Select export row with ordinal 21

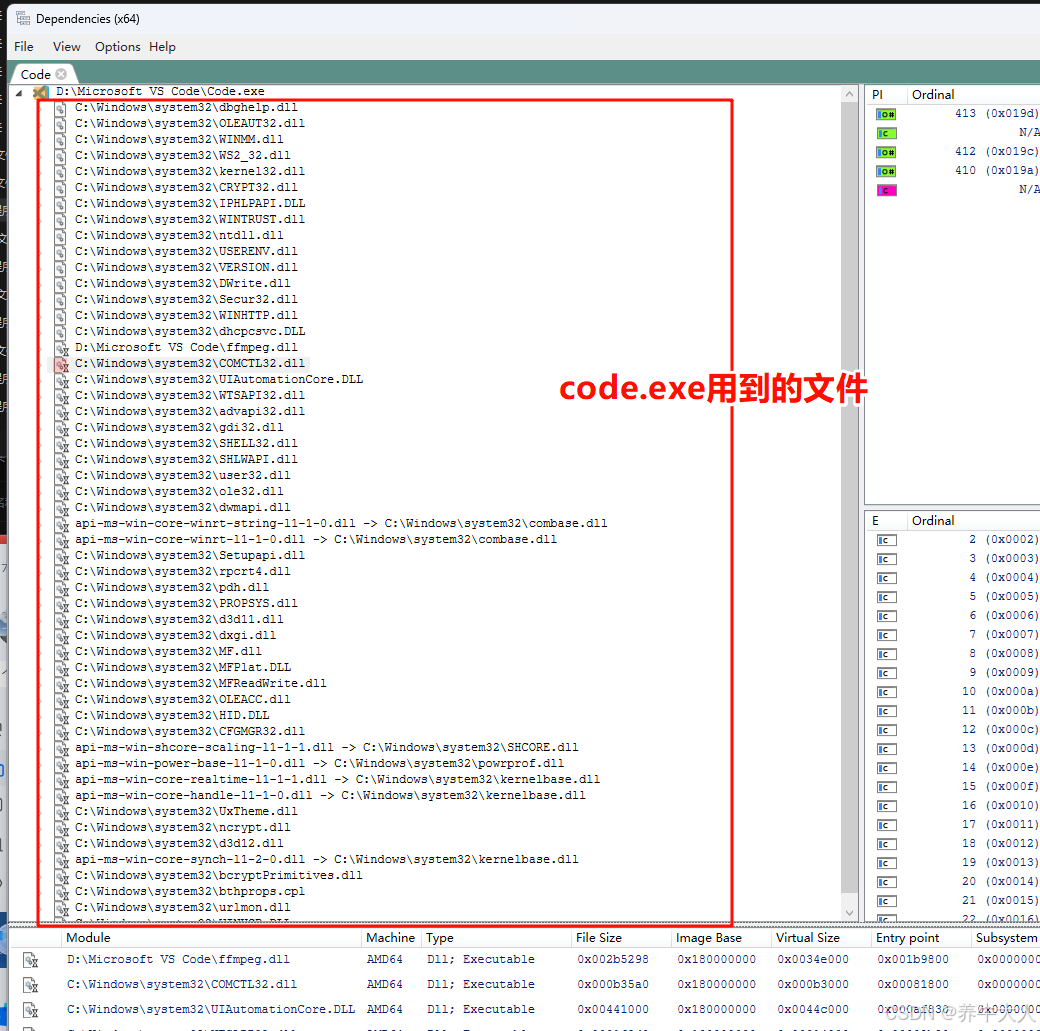coord(954,901)
